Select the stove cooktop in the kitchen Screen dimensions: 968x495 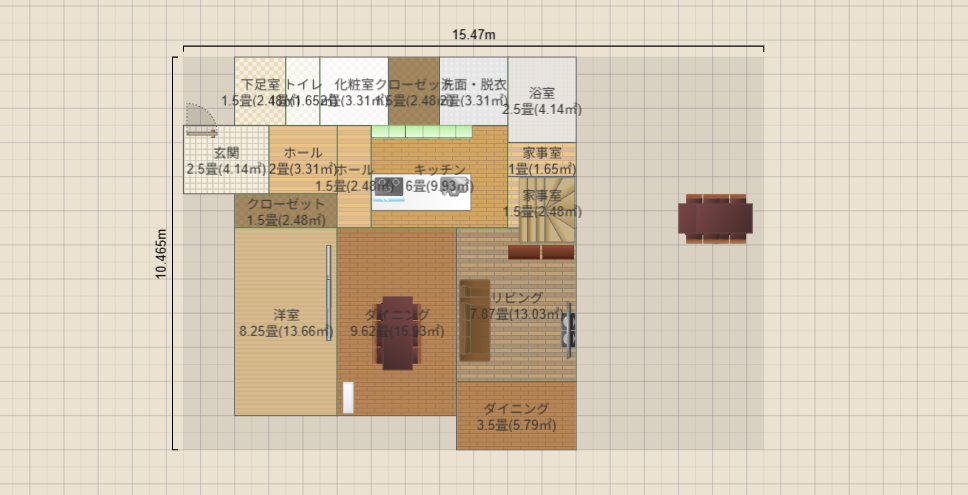tap(390, 187)
